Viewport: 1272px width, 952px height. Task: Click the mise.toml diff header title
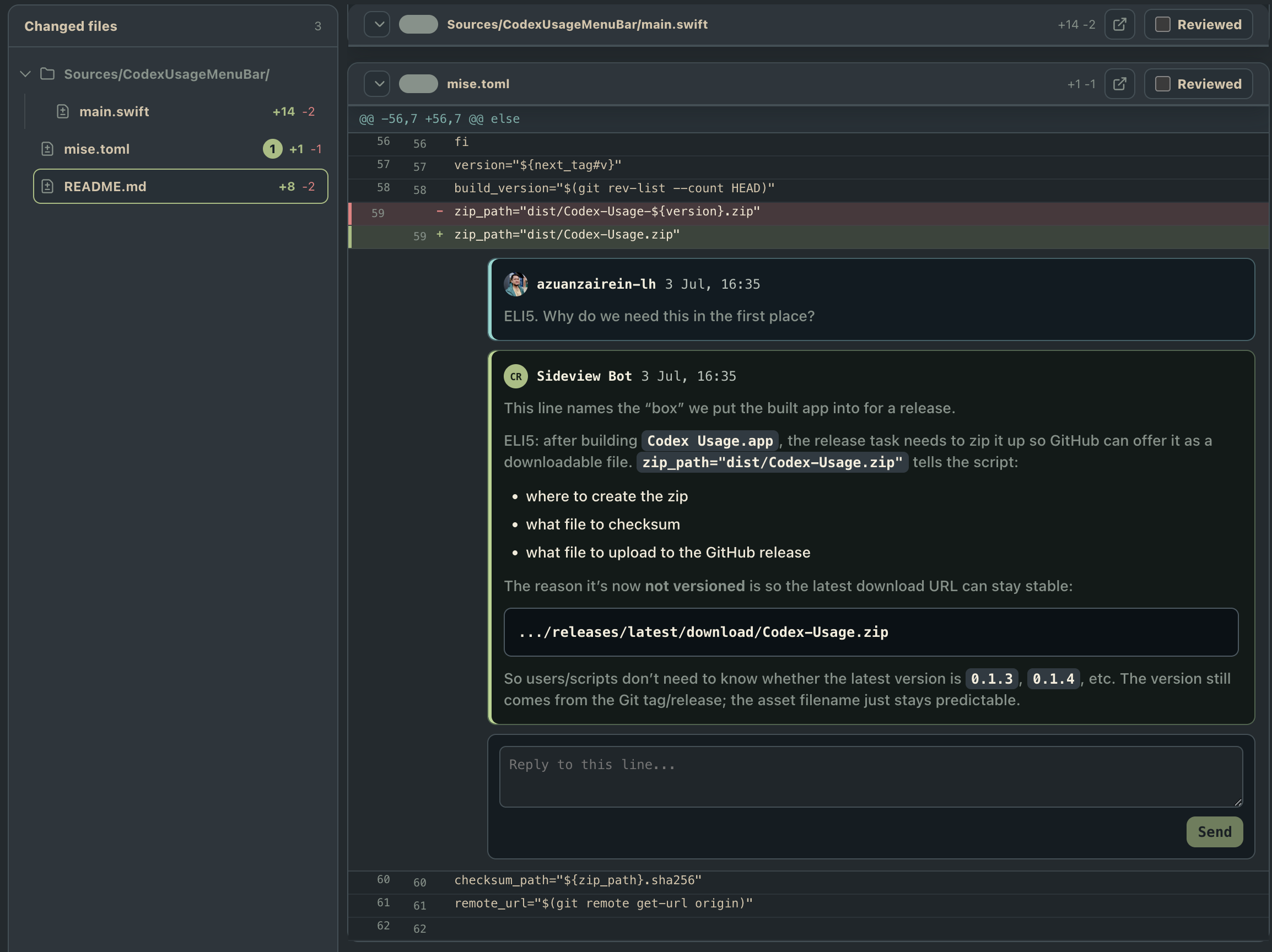478,84
